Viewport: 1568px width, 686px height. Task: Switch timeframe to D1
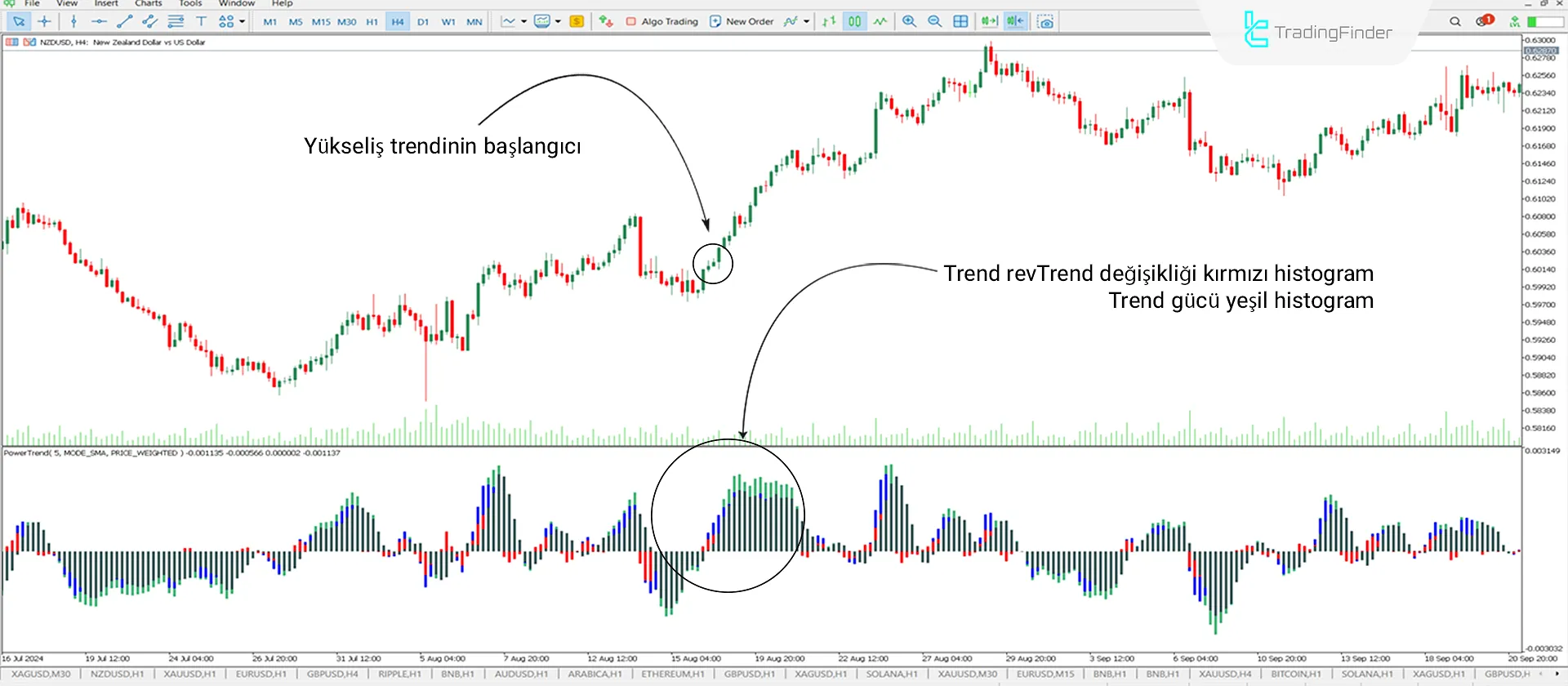coord(423,22)
